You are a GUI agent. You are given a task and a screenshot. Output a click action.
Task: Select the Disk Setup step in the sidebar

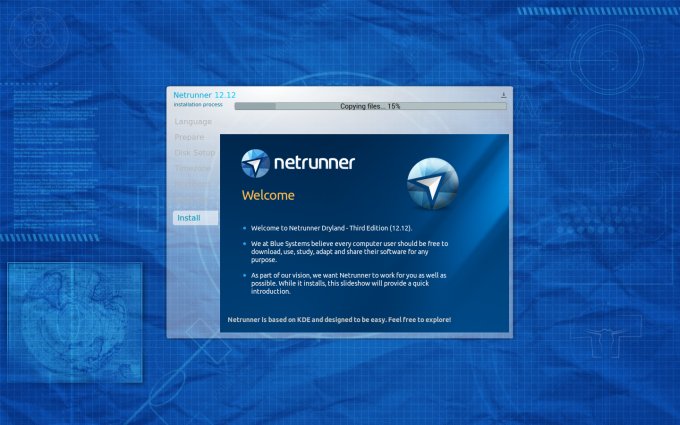coord(195,153)
